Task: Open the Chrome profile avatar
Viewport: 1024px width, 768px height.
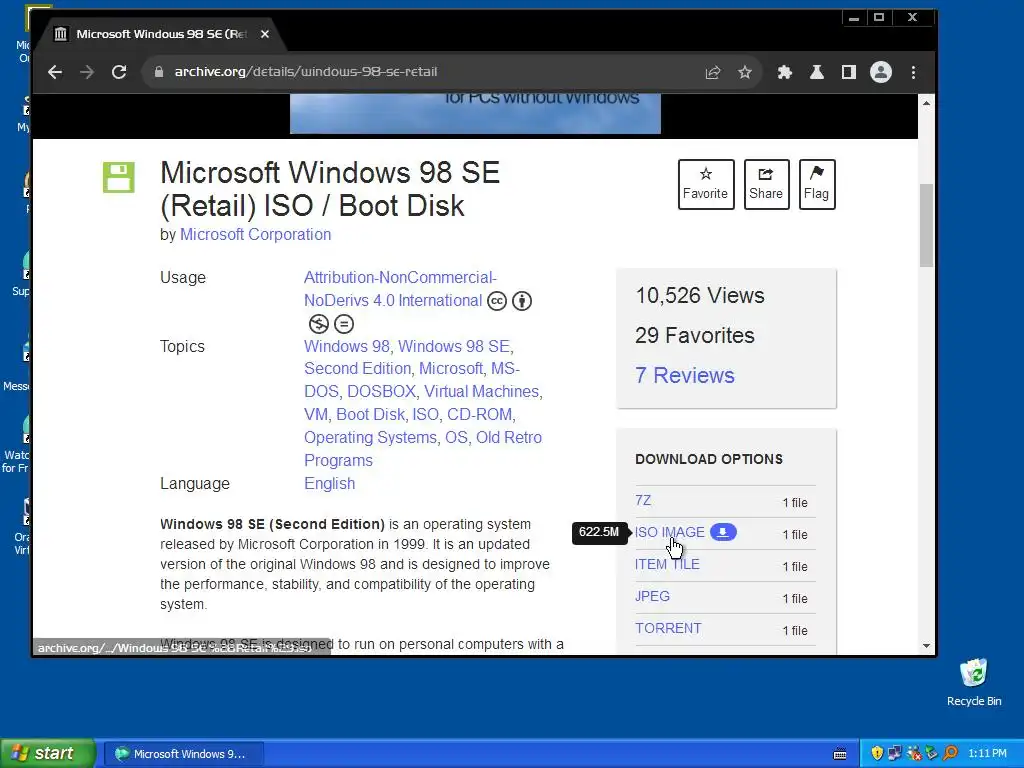Action: pos(881,72)
